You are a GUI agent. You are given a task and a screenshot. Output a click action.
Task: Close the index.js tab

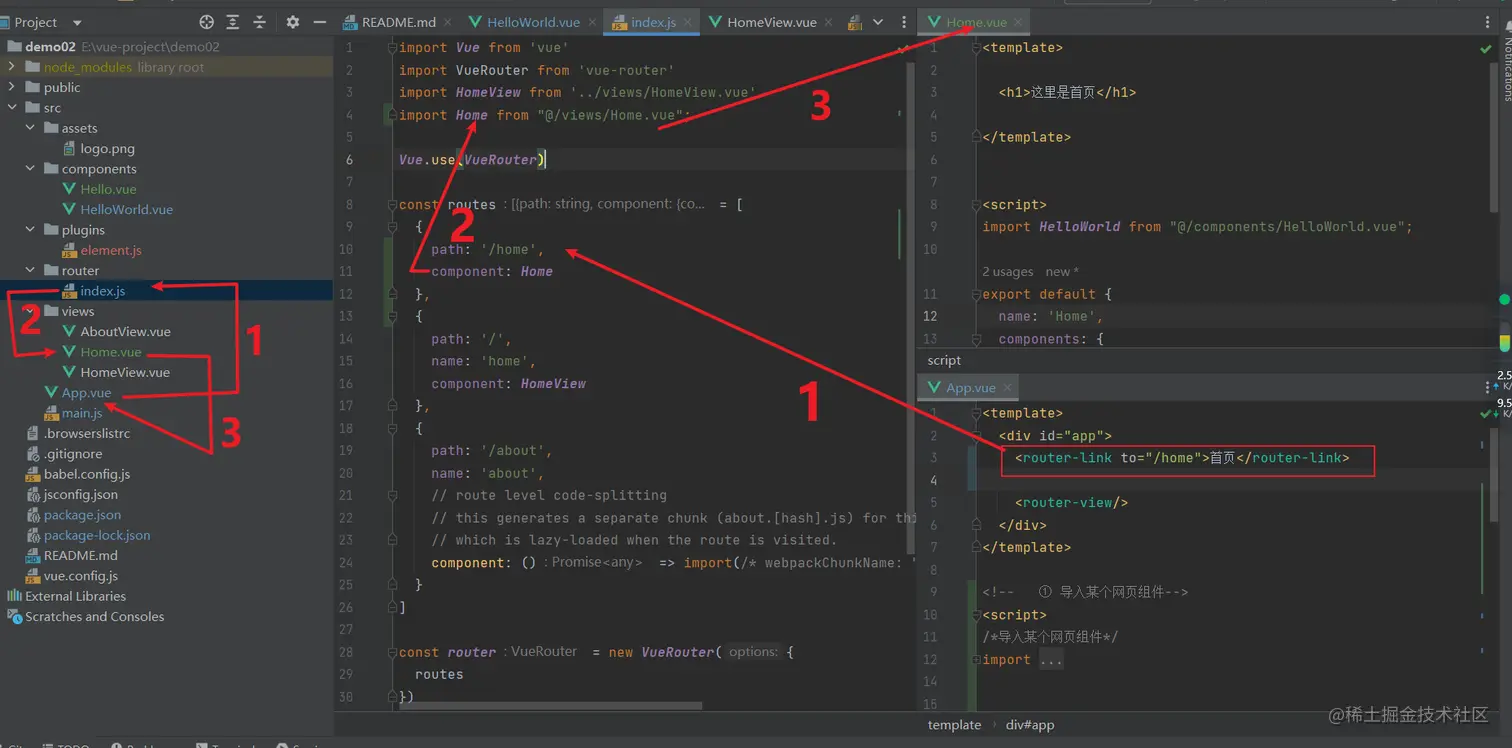coord(690,22)
